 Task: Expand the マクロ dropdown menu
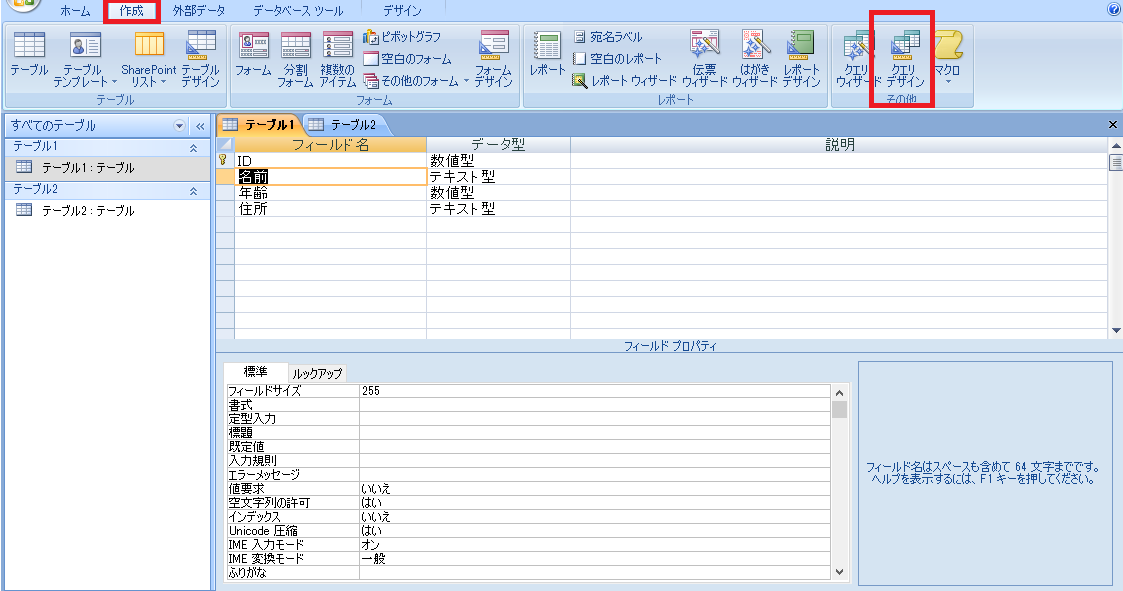pyautogui.click(x=946, y=60)
